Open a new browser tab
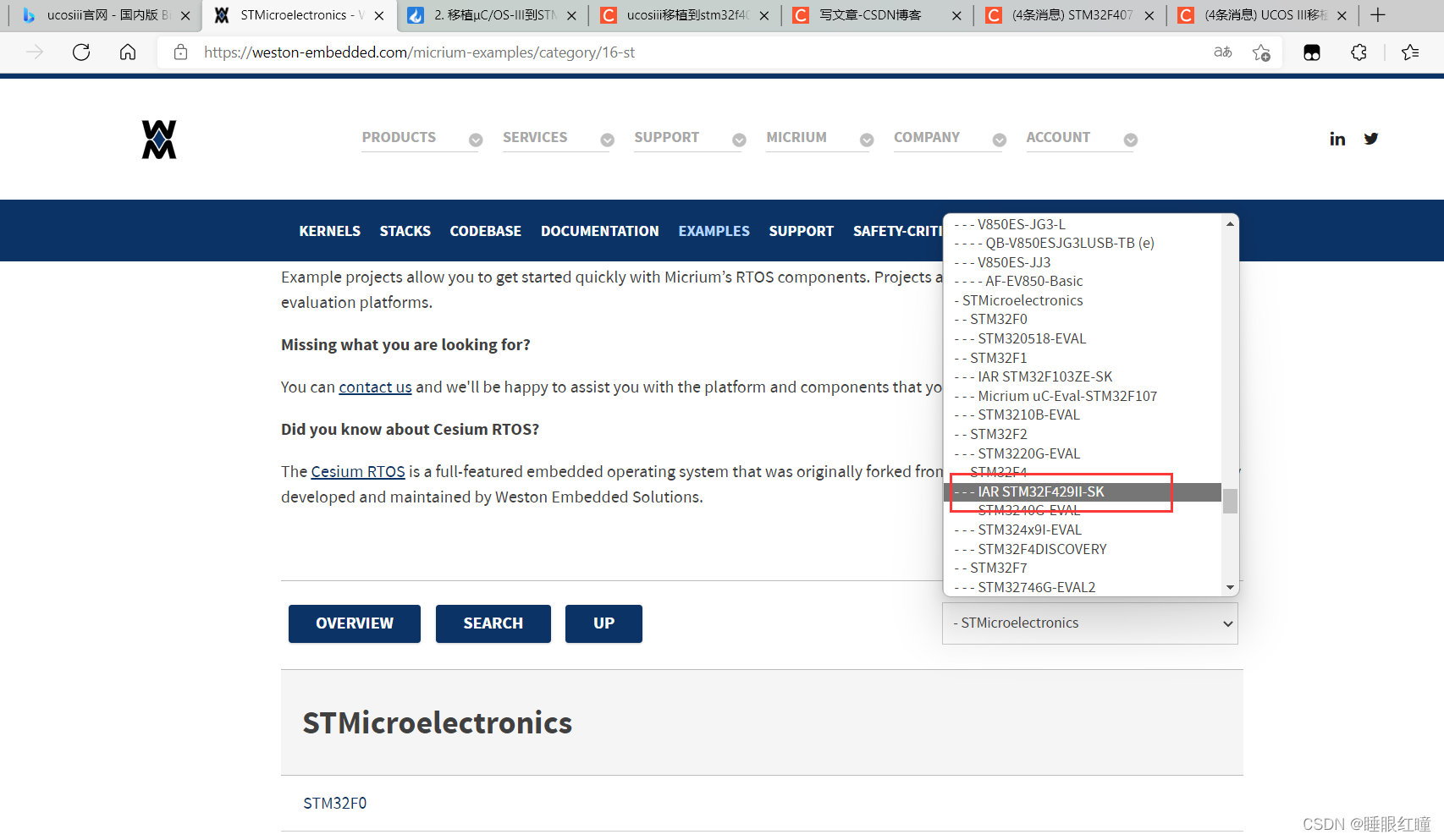 tap(1378, 15)
